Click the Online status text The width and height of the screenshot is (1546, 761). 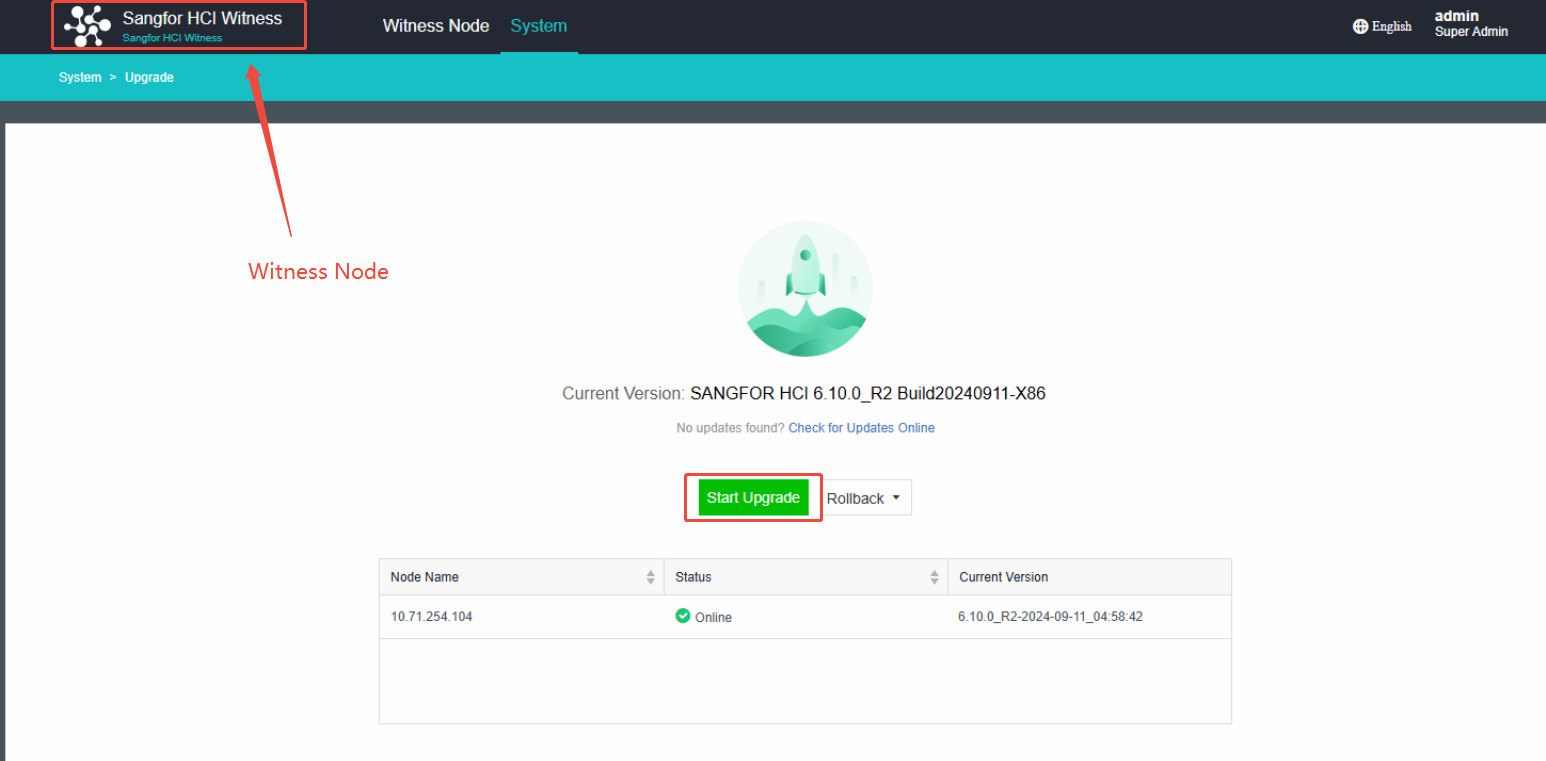tap(713, 618)
